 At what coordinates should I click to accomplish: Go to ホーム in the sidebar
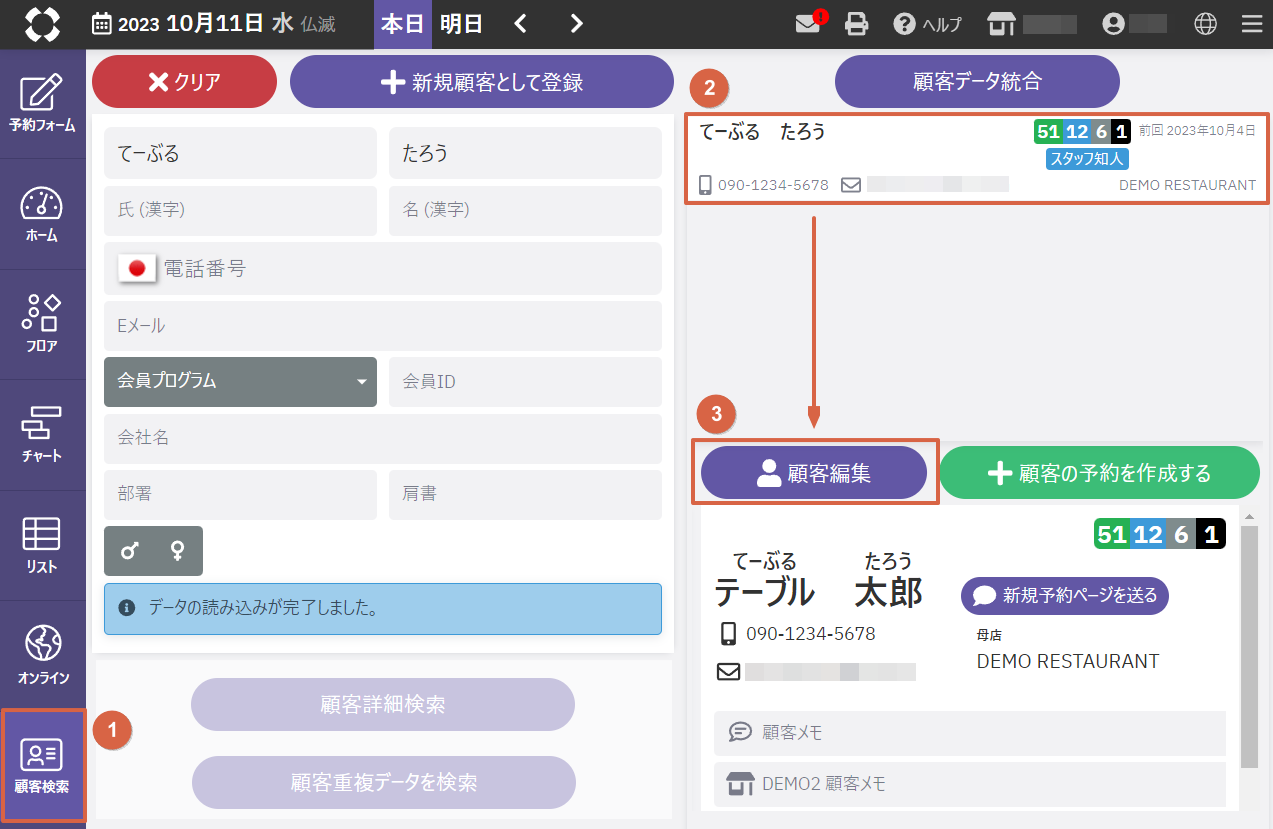click(x=42, y=214)
